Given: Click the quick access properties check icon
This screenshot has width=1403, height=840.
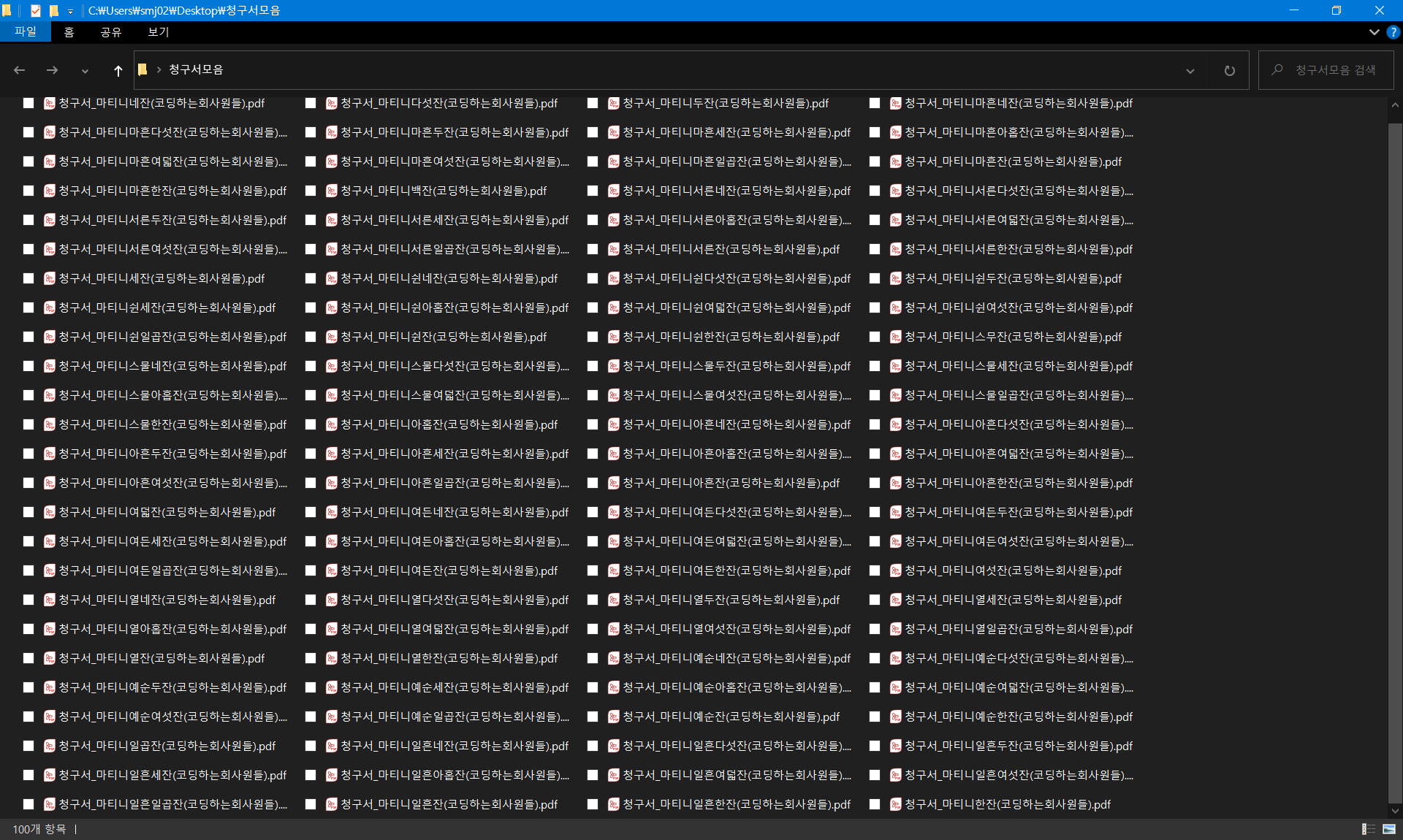Looking at the screenshot, I should tap(35, 10).
